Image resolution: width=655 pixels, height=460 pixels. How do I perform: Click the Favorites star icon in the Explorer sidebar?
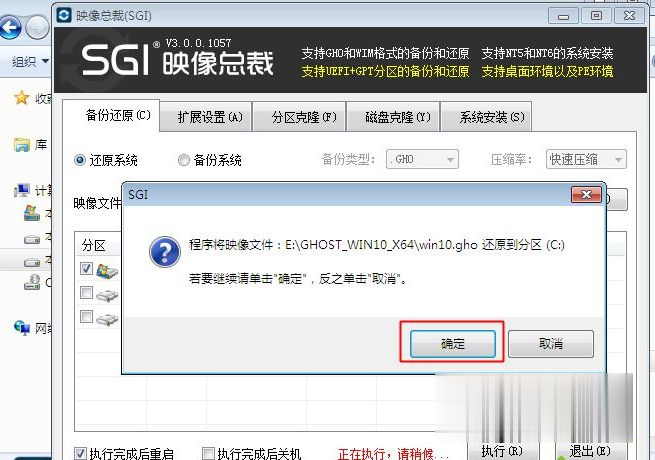pos(21,98)
